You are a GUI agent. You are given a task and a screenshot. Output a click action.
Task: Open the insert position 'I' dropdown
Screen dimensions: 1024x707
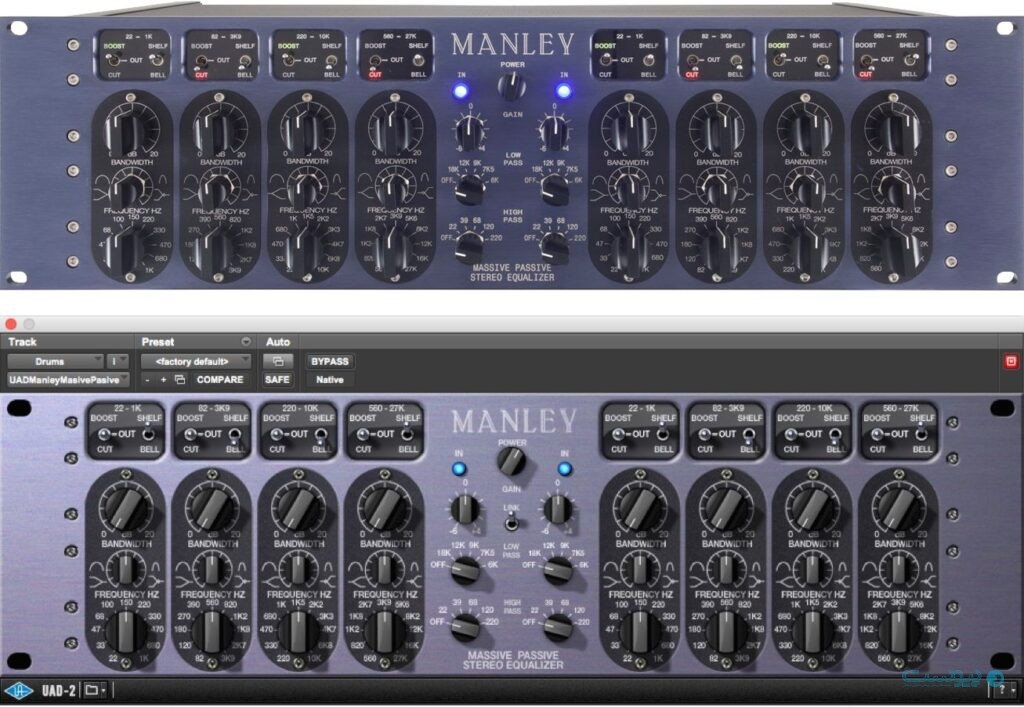tap(118, 361)
